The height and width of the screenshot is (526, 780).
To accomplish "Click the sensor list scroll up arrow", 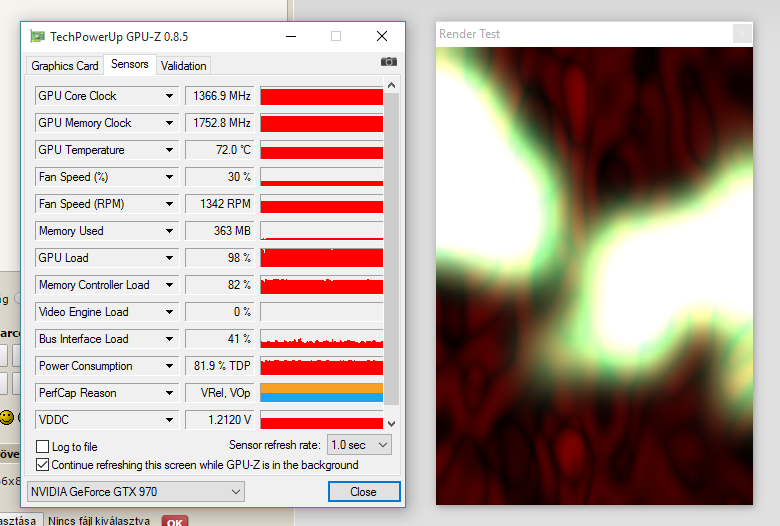I will point(391,86).
